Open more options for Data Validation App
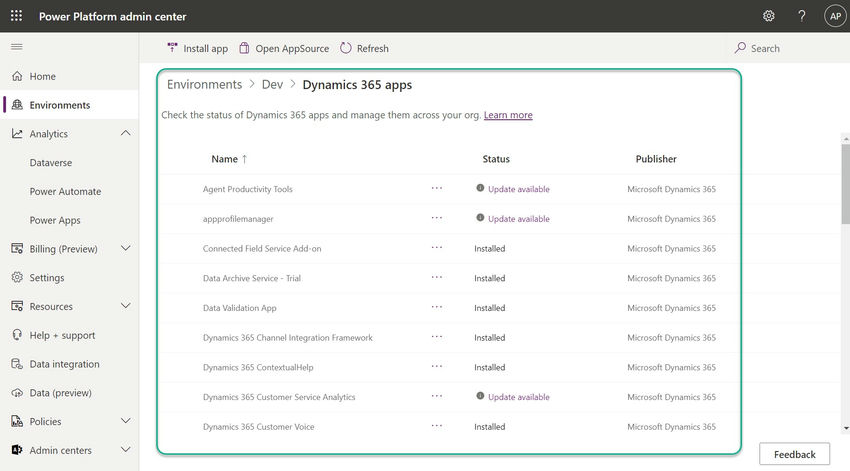The height and width of the screenshot is (471, 850). tap(437, 307)
